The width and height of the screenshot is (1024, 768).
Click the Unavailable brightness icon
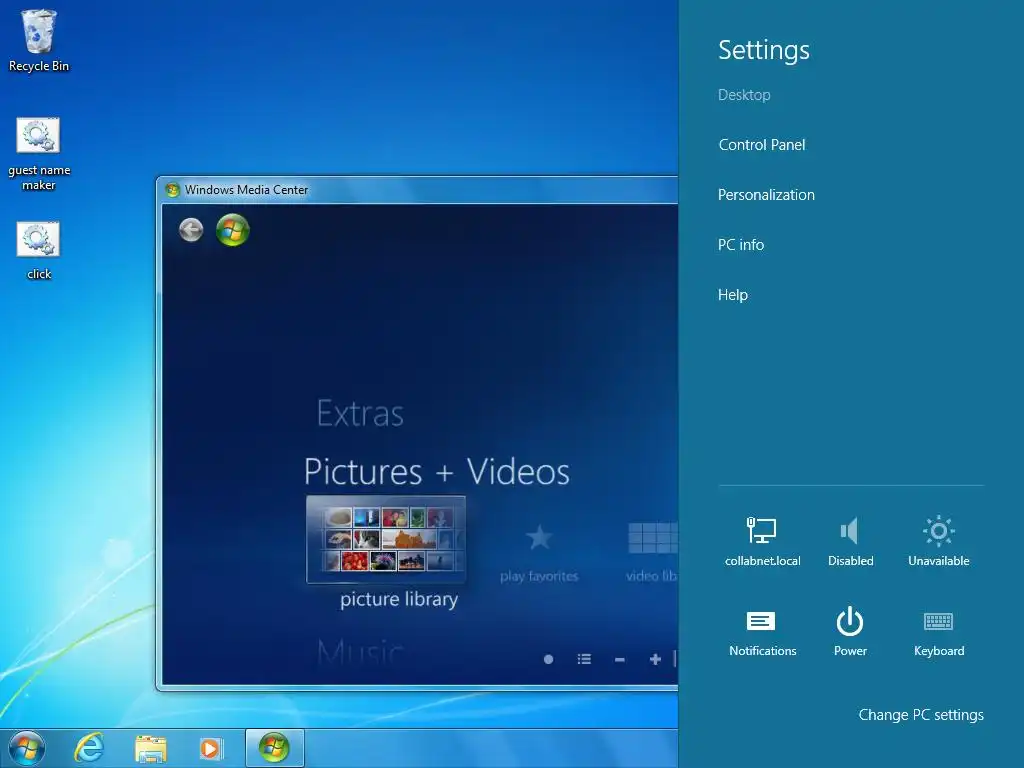click(x=938, y=541)
